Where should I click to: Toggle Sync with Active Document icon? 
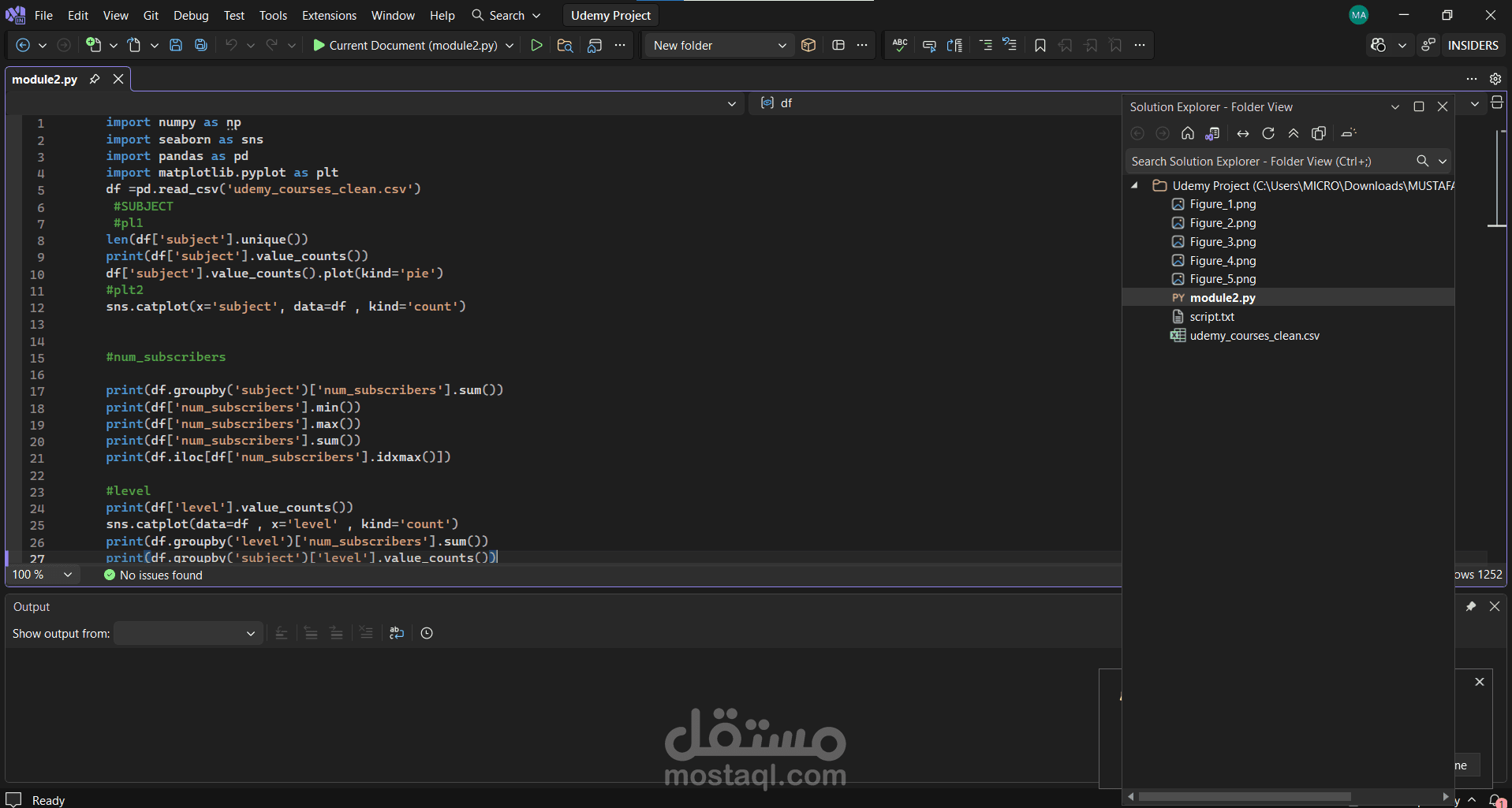coord(1243,133)
